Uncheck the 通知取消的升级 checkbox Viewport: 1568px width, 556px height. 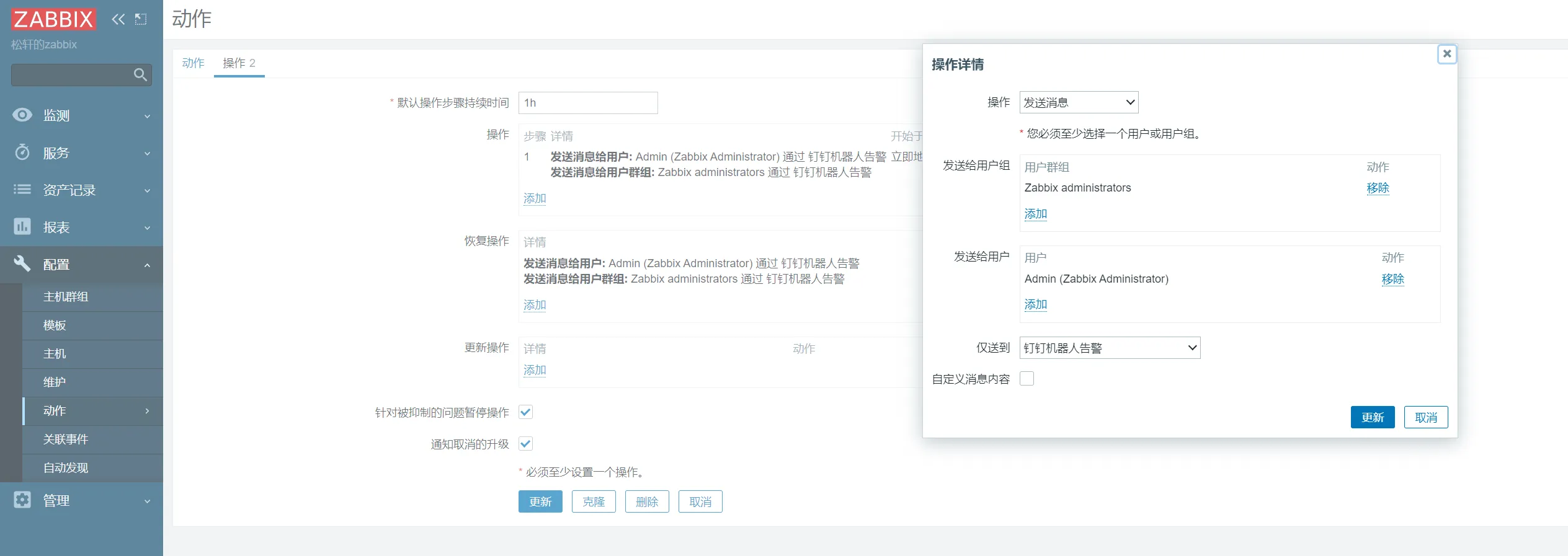point(525,444)
